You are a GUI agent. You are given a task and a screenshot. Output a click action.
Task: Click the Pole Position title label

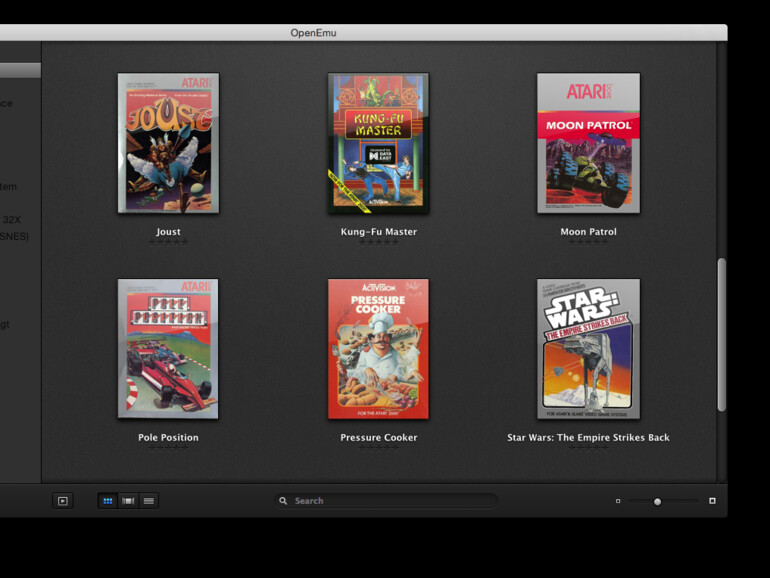tap(168, 438)
